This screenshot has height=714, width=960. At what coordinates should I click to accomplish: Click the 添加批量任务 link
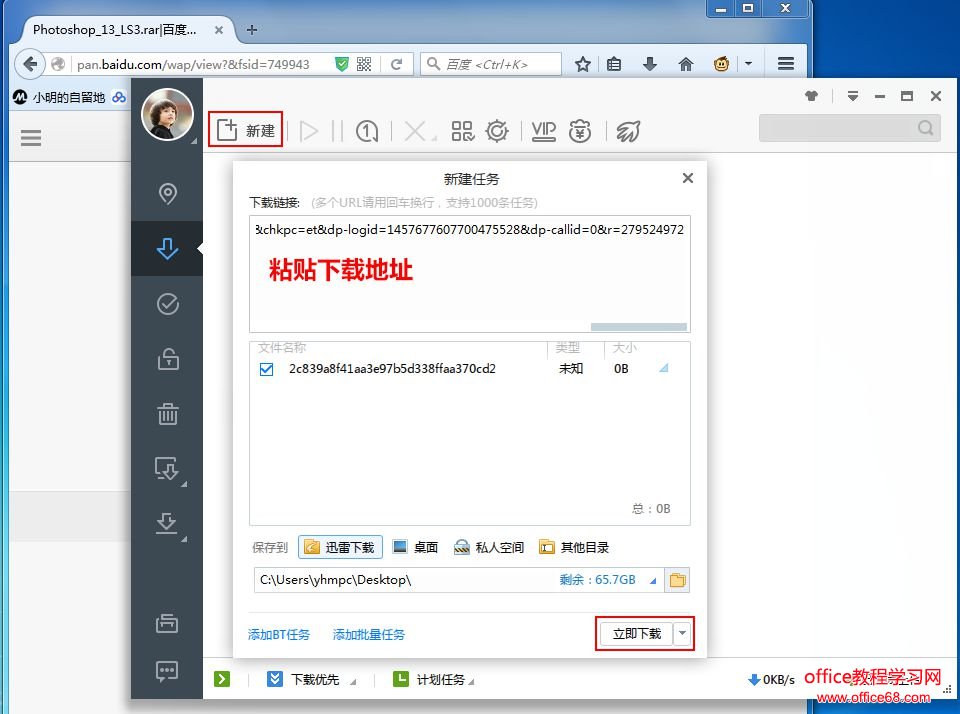369,634
